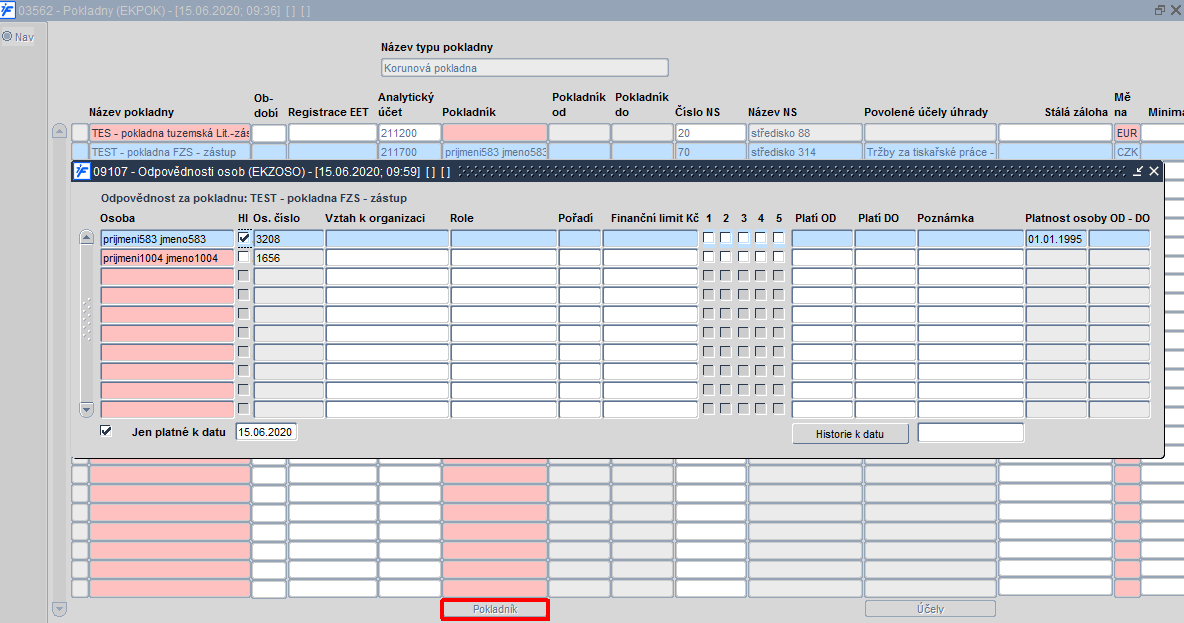Screen dimensions: 1184x623
Task: Collapse the Odpovědnosti osob dialog
Action: [x=1138, y=171]
